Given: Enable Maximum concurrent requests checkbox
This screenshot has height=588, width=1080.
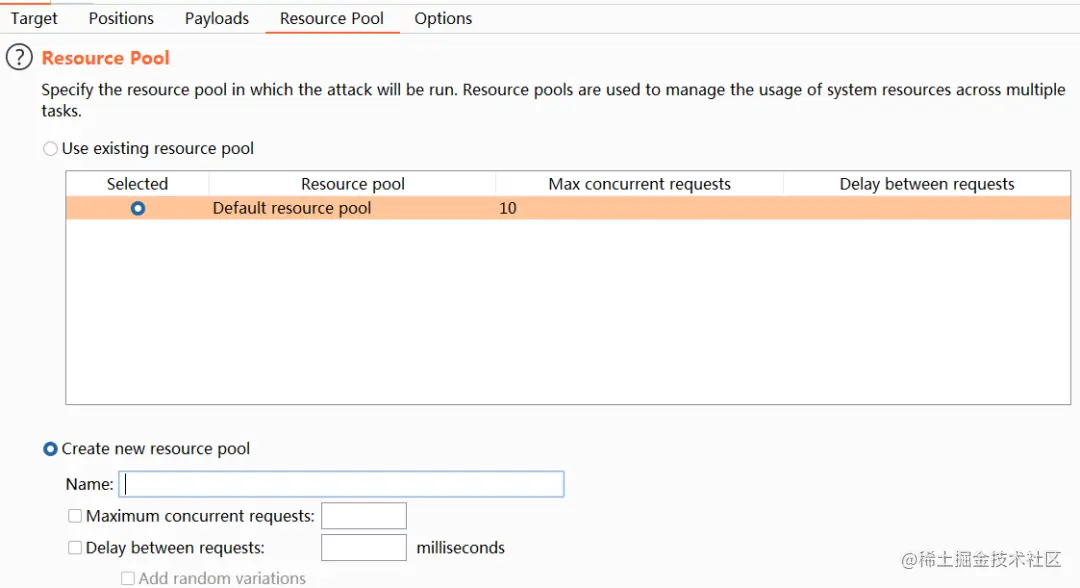Looking at the screenshot, I should [x=75, y=516].
